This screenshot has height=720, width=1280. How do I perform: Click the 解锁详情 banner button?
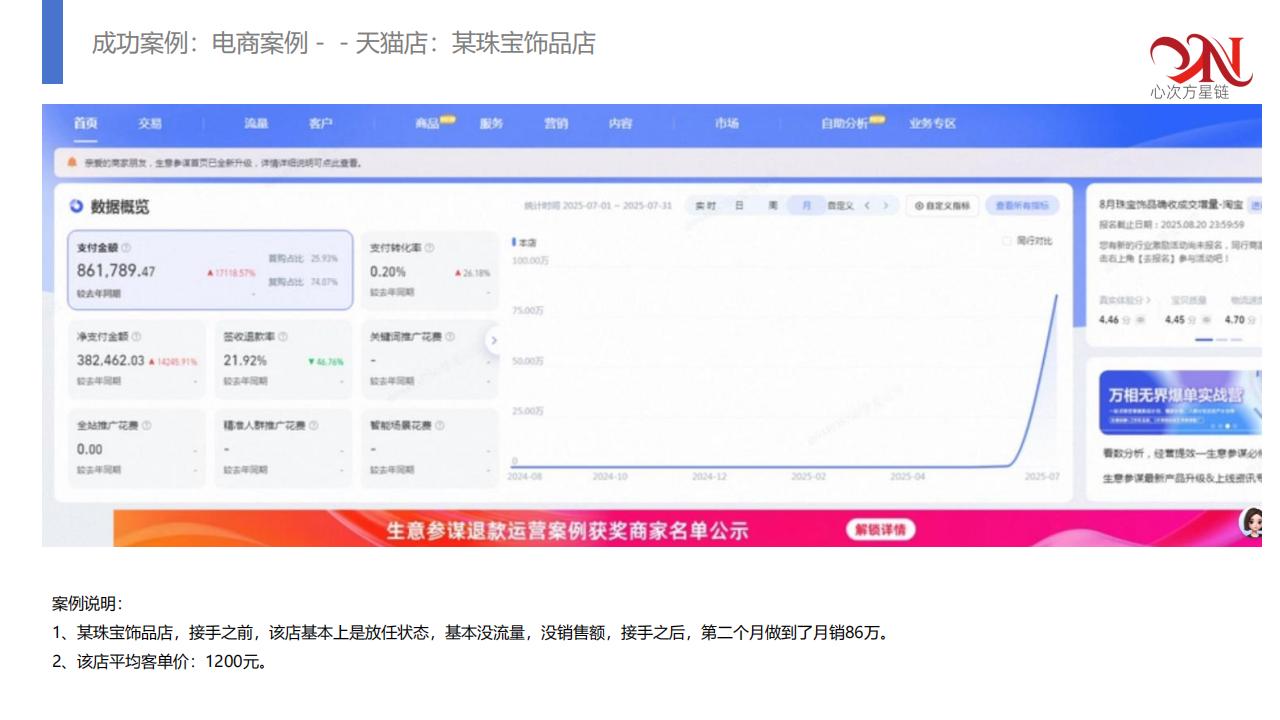(880, 529)
